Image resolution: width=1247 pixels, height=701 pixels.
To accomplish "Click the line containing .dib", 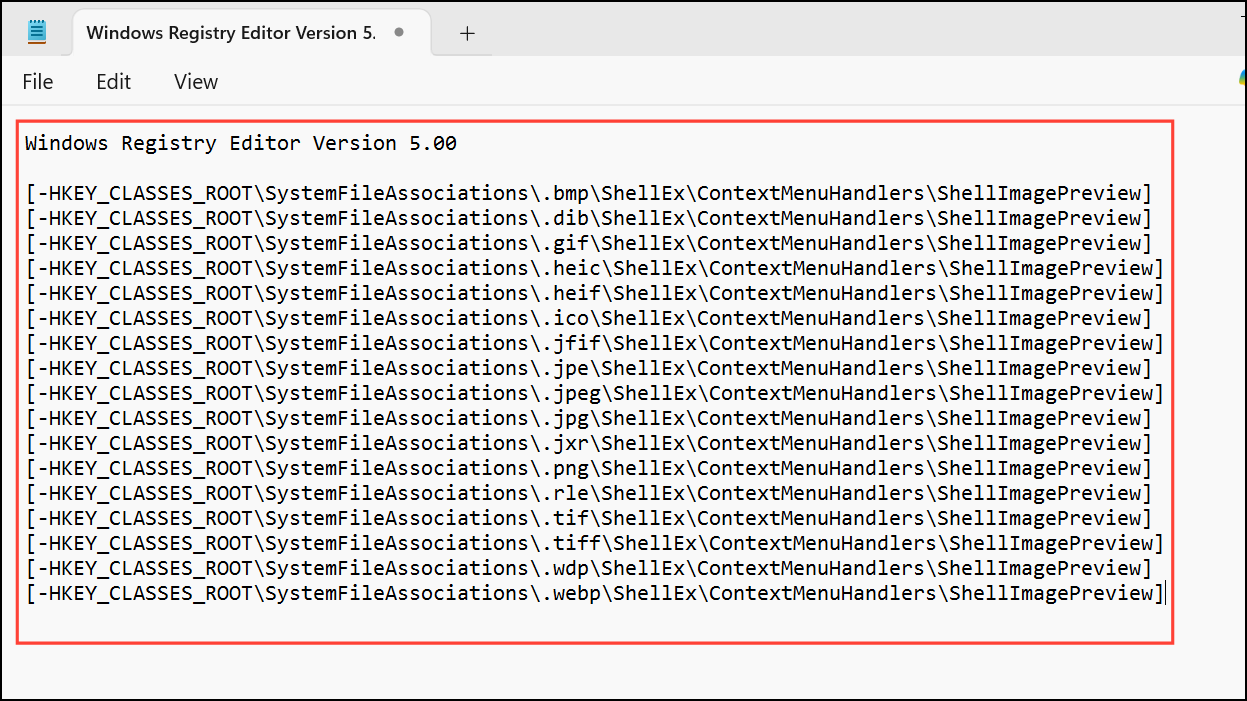I will click(x=589, y=218).
